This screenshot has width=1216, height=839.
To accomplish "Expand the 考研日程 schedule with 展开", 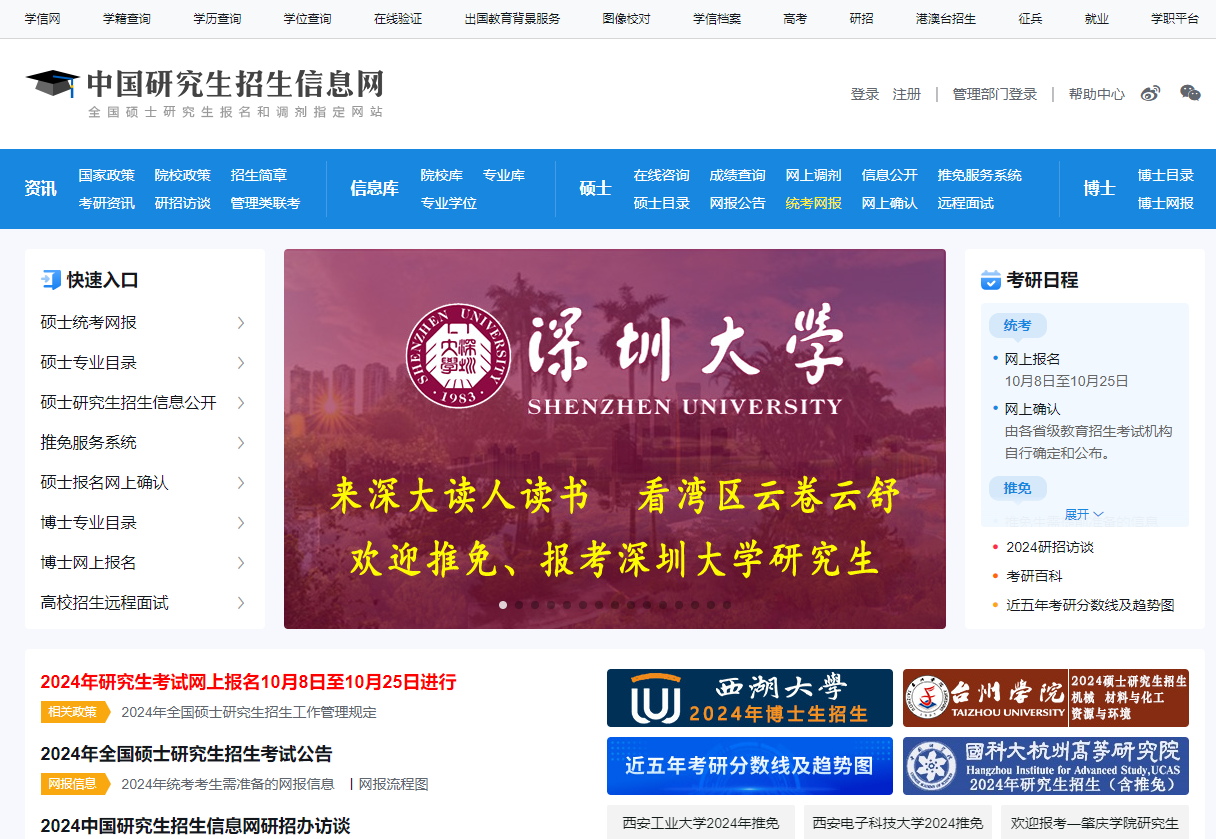I will pyautogui.click(x=1084, y=514).
